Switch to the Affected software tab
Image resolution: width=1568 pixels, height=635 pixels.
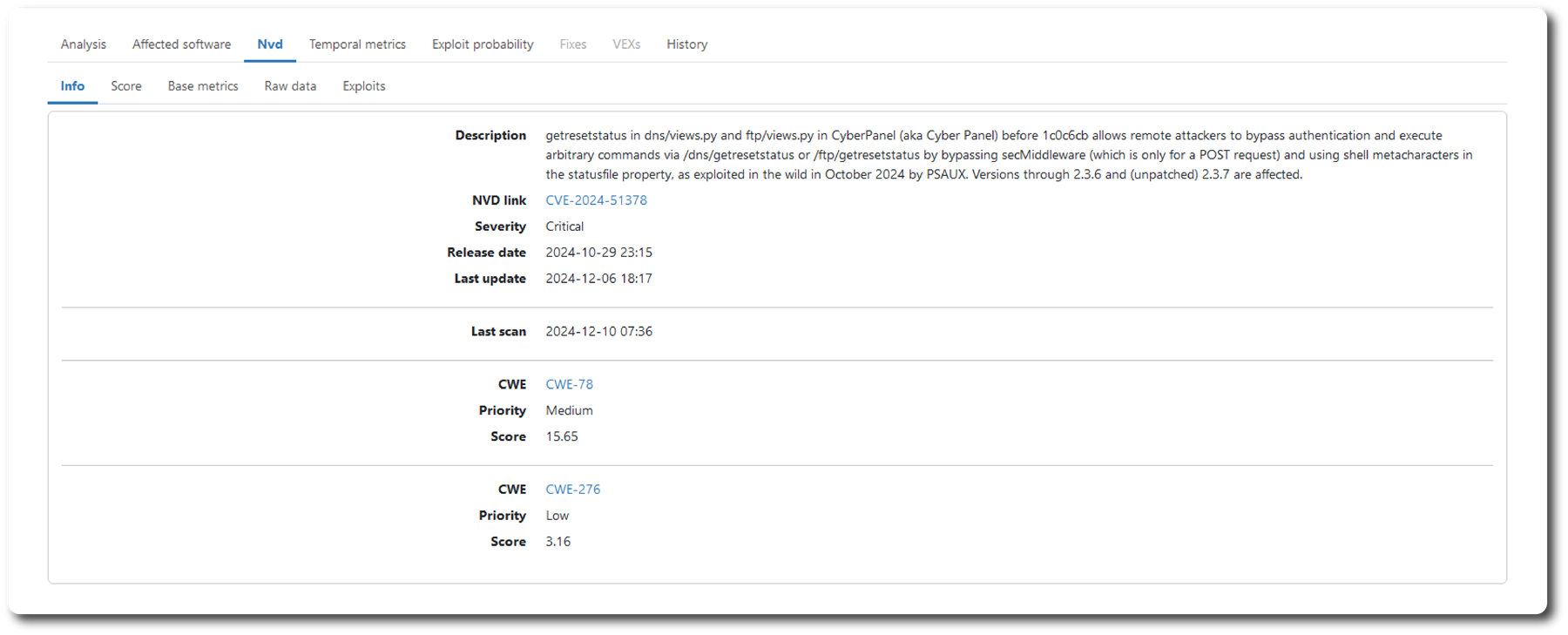(181, 44)
